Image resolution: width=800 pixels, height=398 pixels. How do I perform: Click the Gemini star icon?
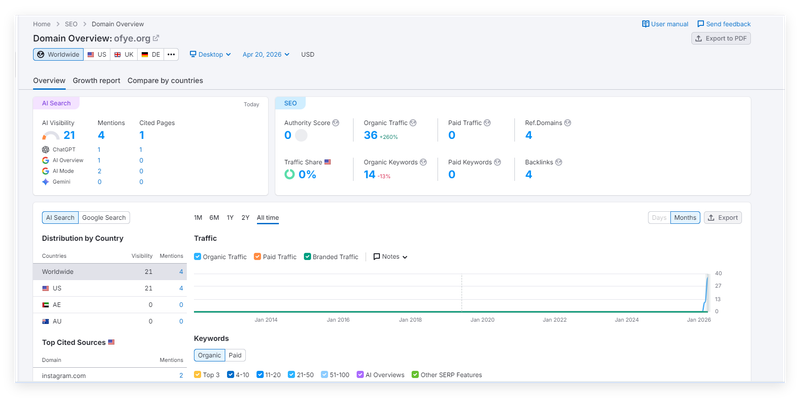pos(45,182)
